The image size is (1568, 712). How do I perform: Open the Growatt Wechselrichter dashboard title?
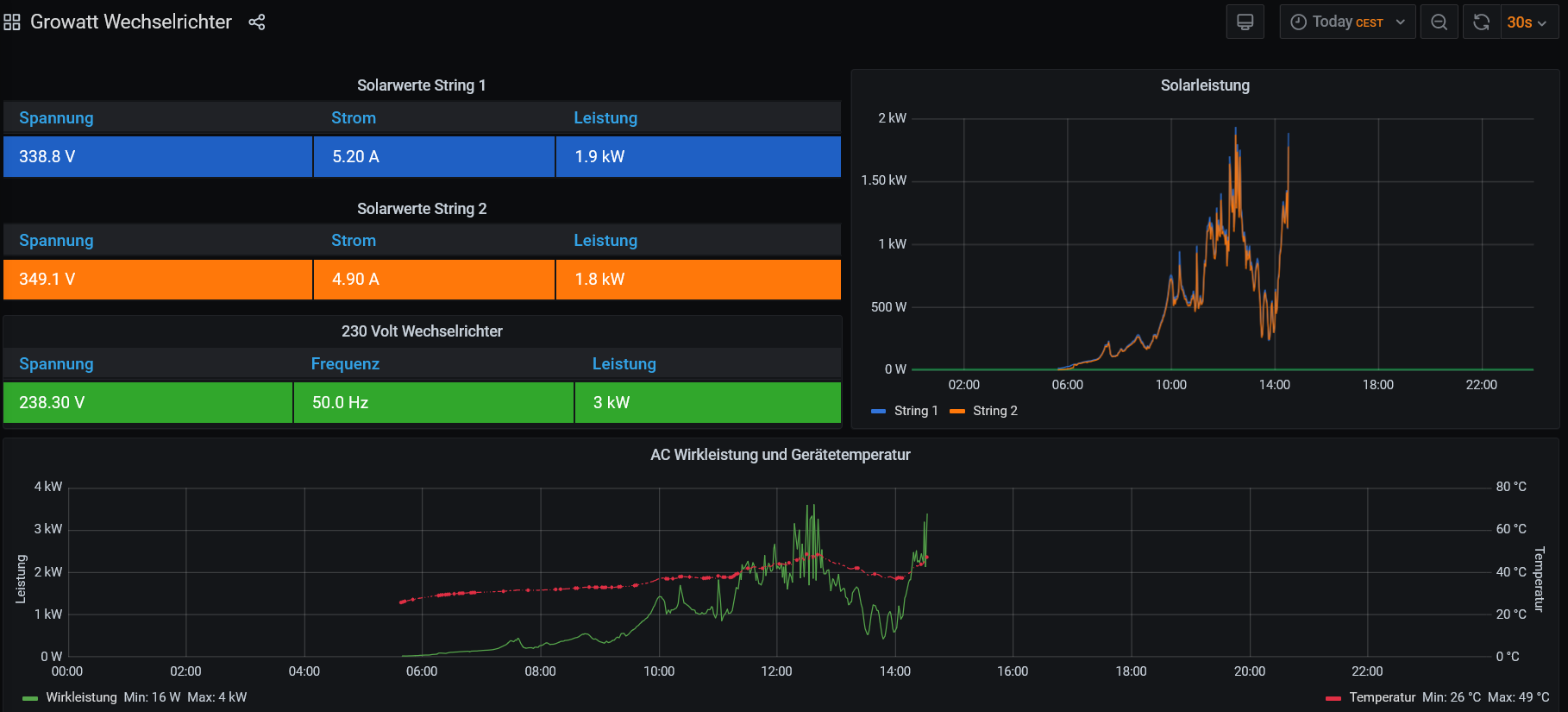coord(131,22)
